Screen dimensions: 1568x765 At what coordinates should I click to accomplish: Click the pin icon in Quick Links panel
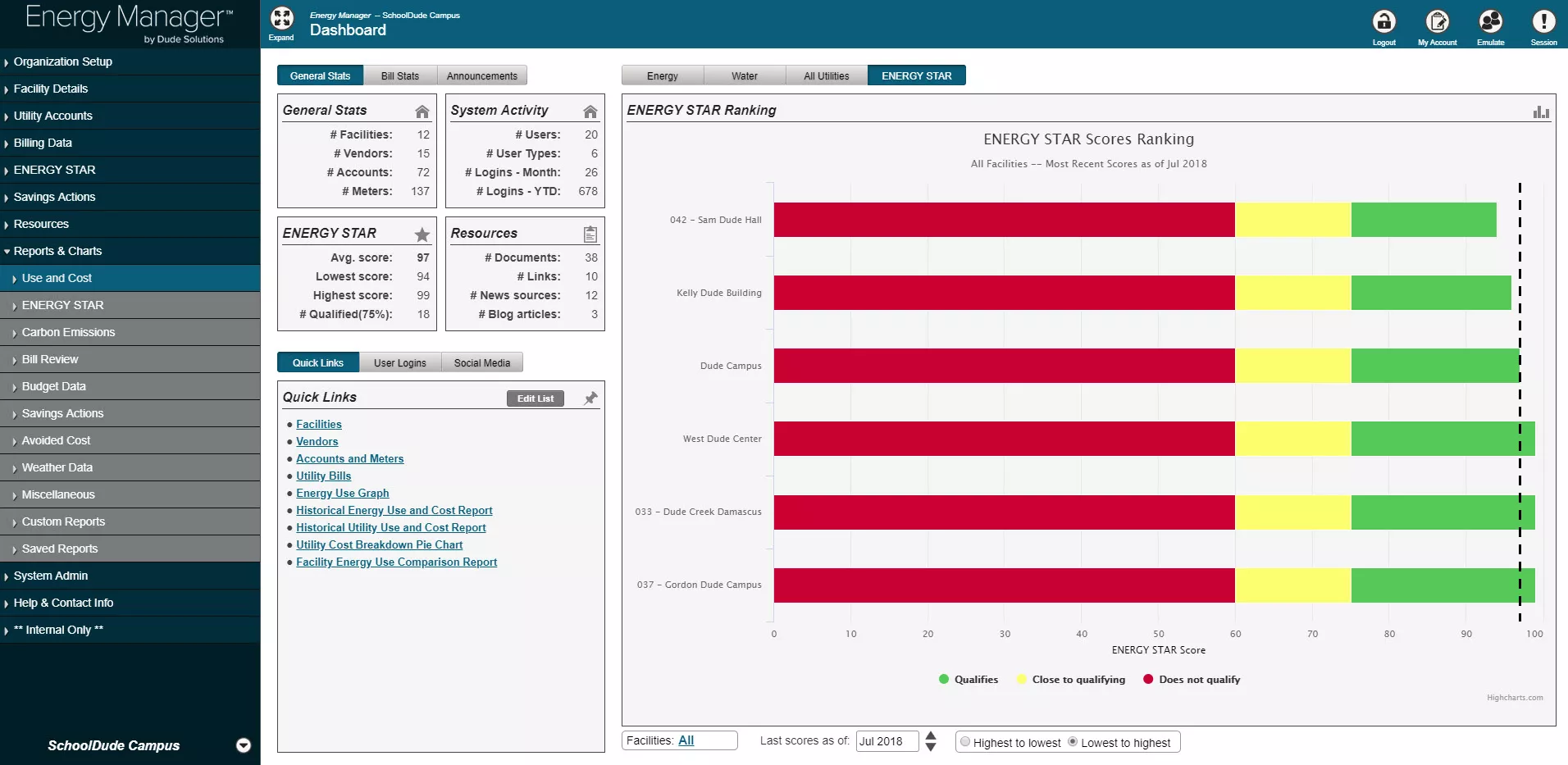590,398
